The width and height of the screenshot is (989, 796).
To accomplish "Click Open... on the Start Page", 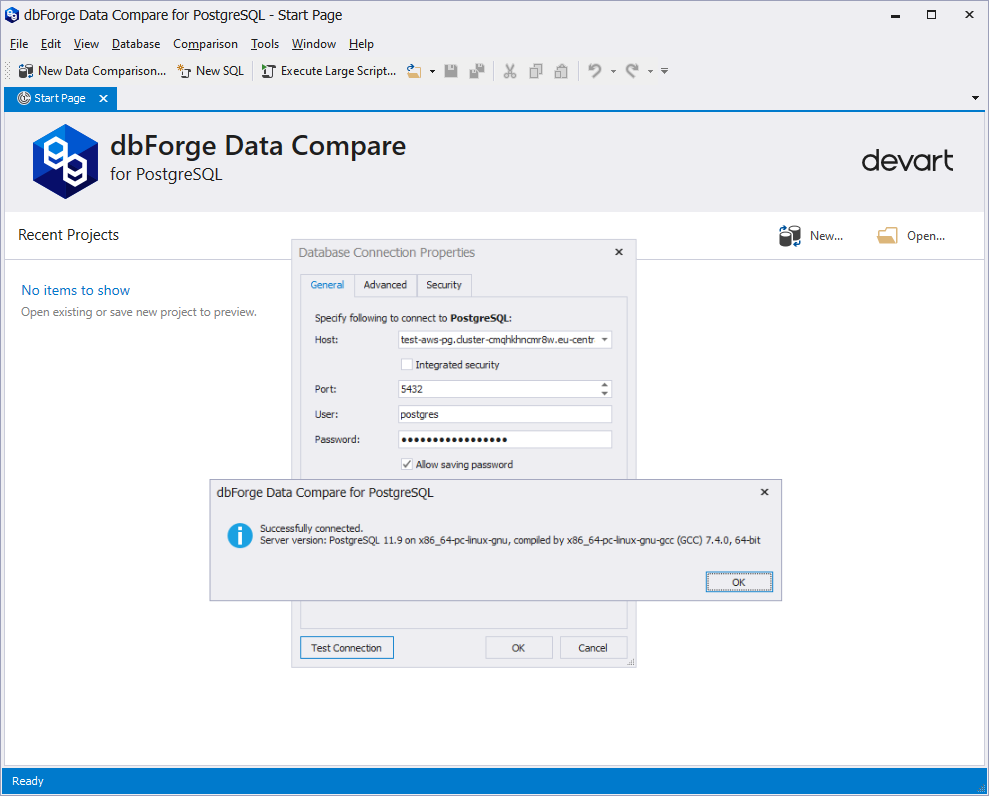I will 911,236.
